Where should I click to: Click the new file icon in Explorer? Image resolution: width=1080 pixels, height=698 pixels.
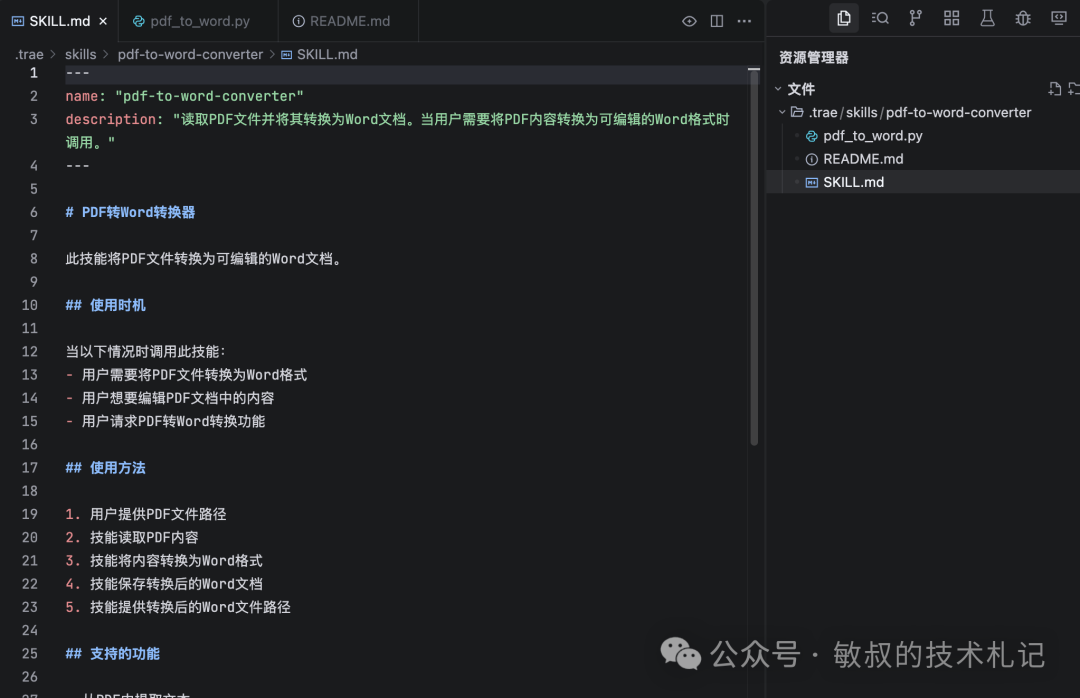pyautogui.click(x=1055, y=88)
